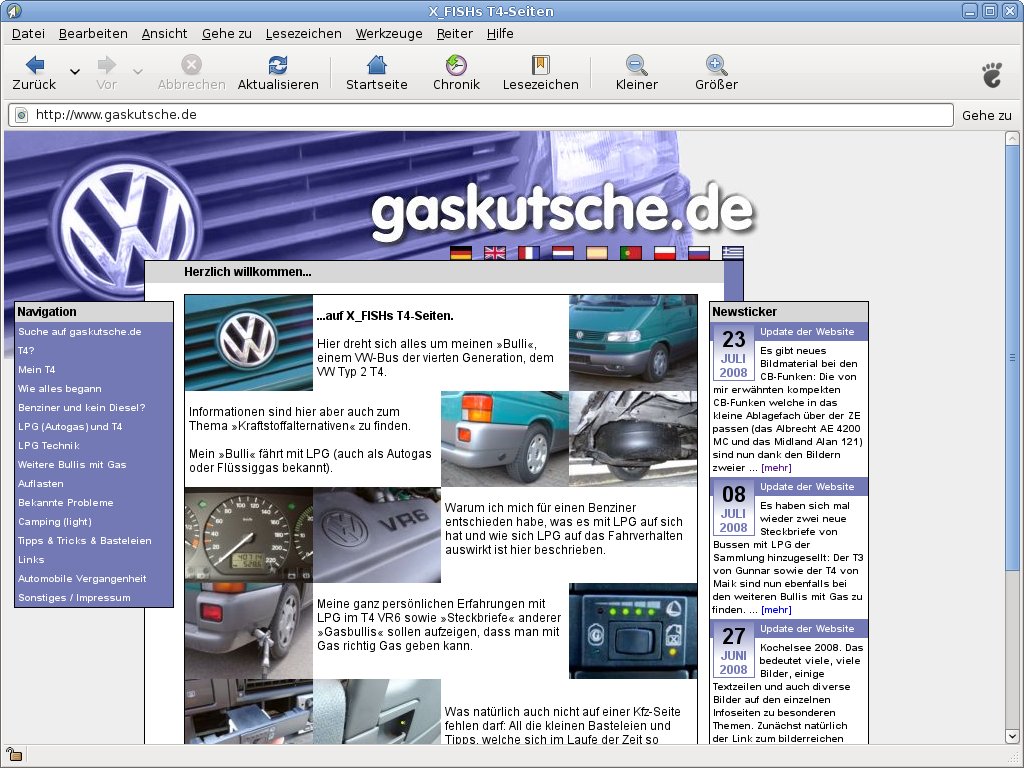Zoom in with Größer magnifier icon
This screenshot has height=768, width=1024.
point(716,65)
